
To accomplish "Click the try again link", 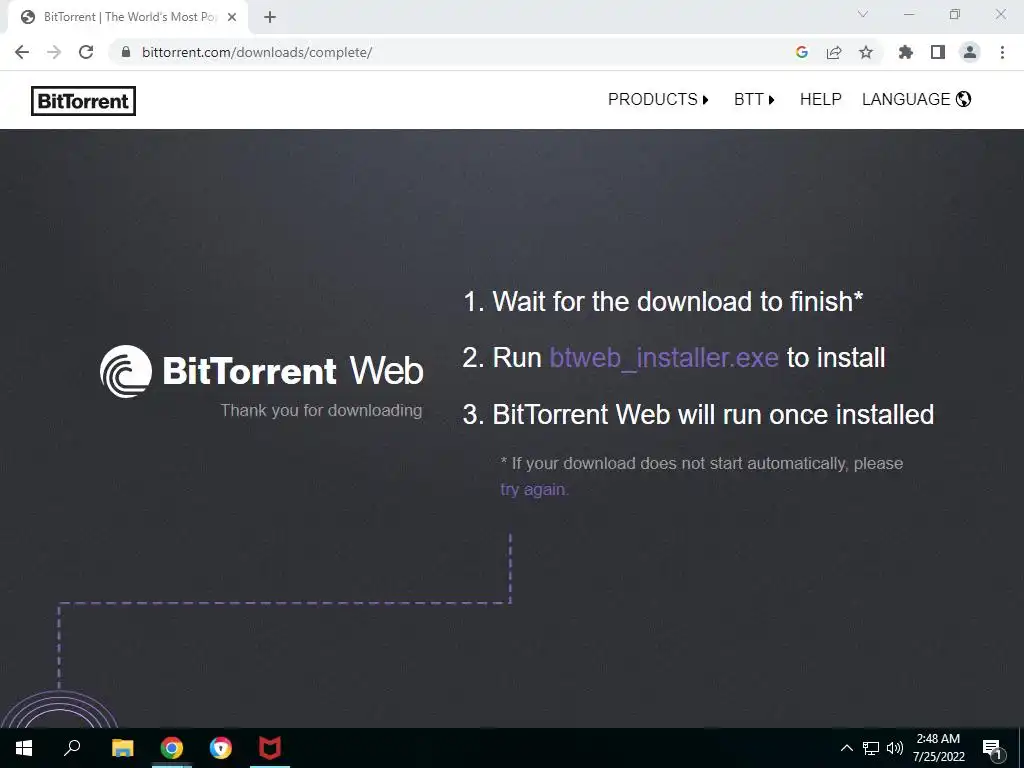I will (x=534, y=489).
